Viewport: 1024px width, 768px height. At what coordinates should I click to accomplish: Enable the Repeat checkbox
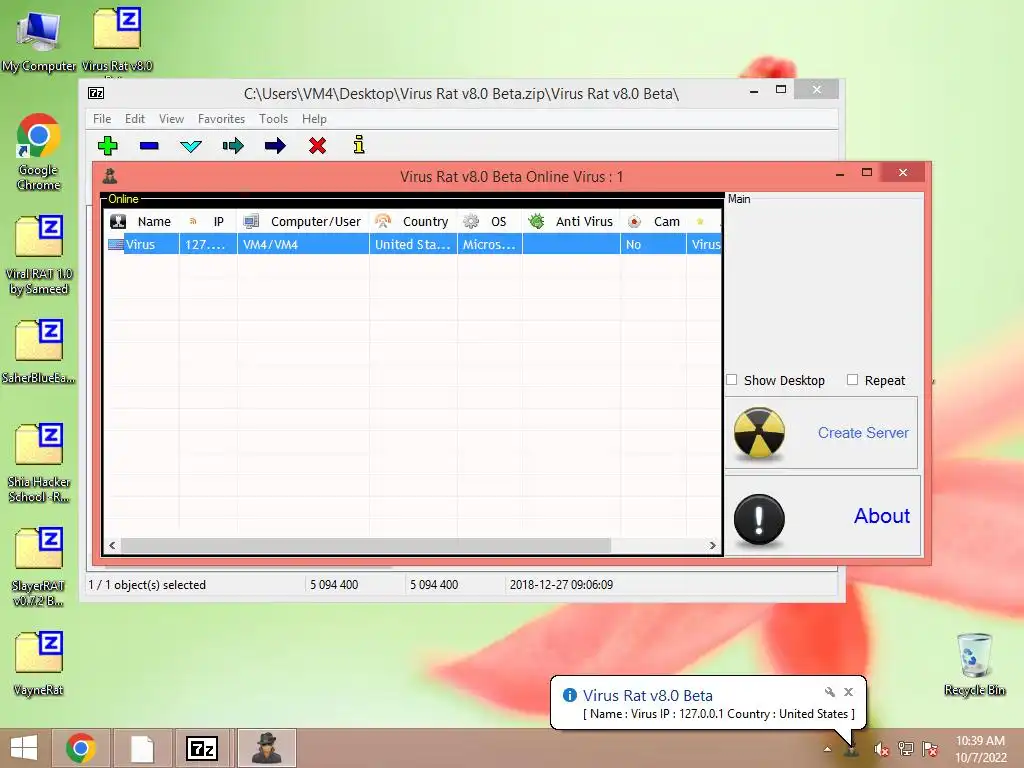(852, 379)
